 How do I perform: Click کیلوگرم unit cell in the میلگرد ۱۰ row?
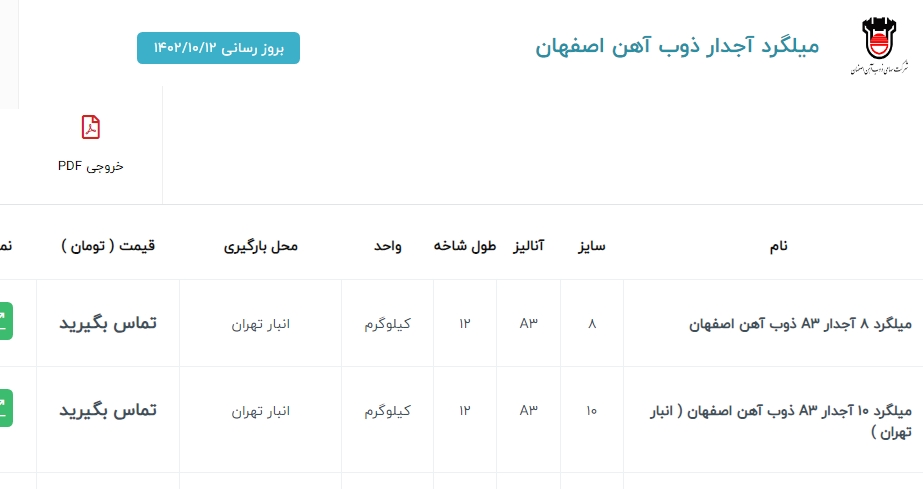coord(388,411)
